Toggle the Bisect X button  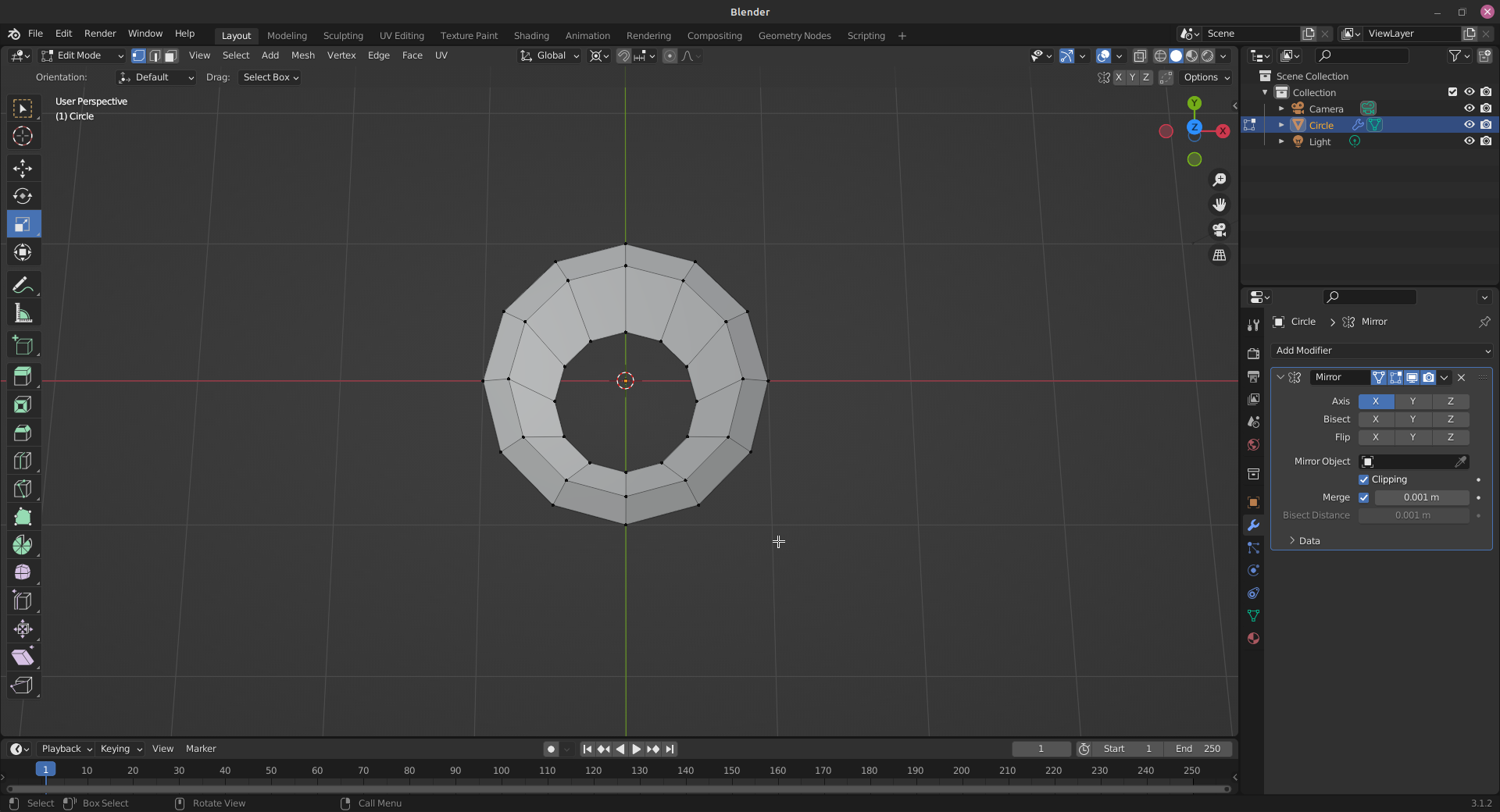pos(1376,419)
